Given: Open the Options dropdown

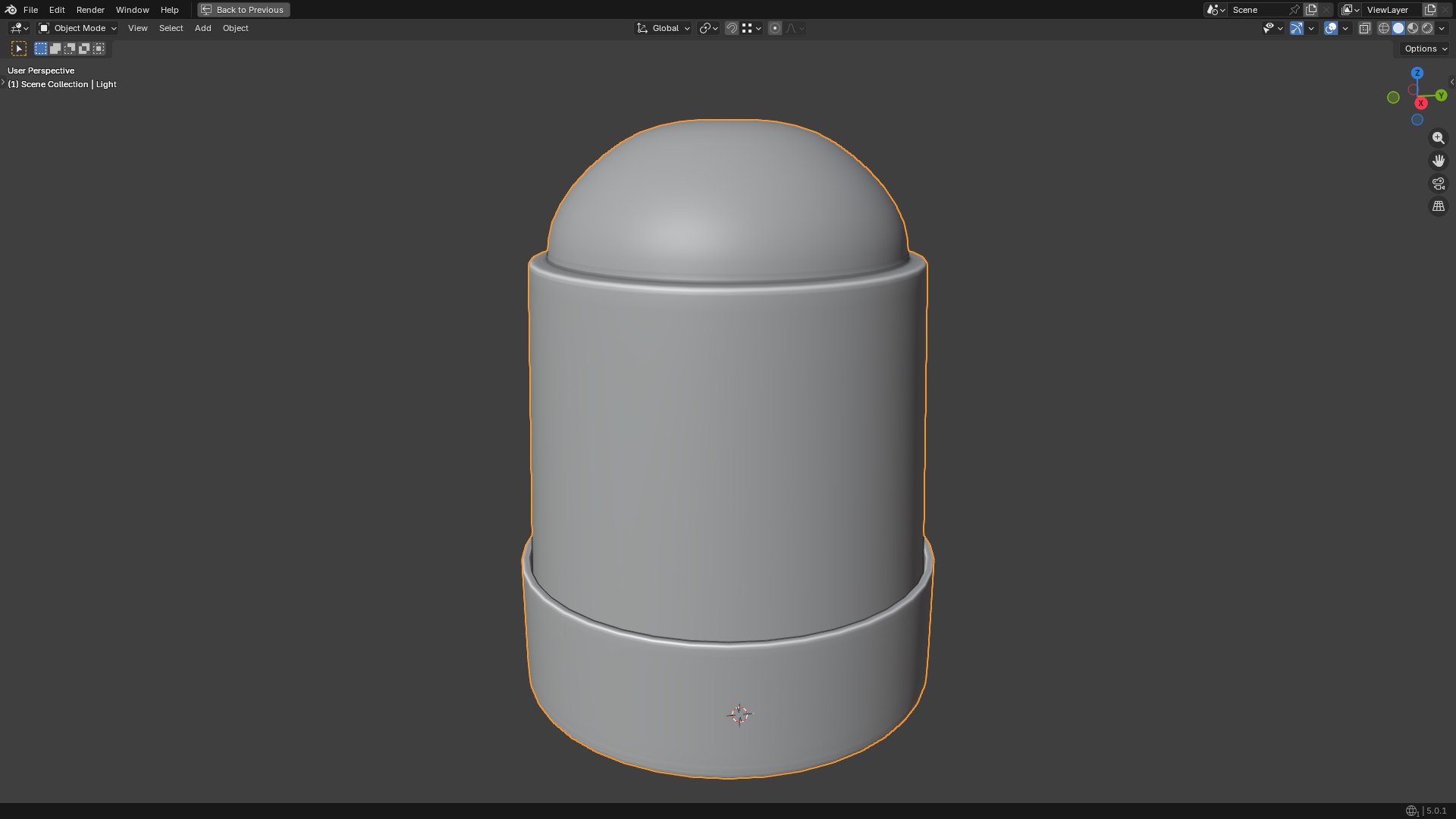Looking at the screenshot, I should 1425,49.
